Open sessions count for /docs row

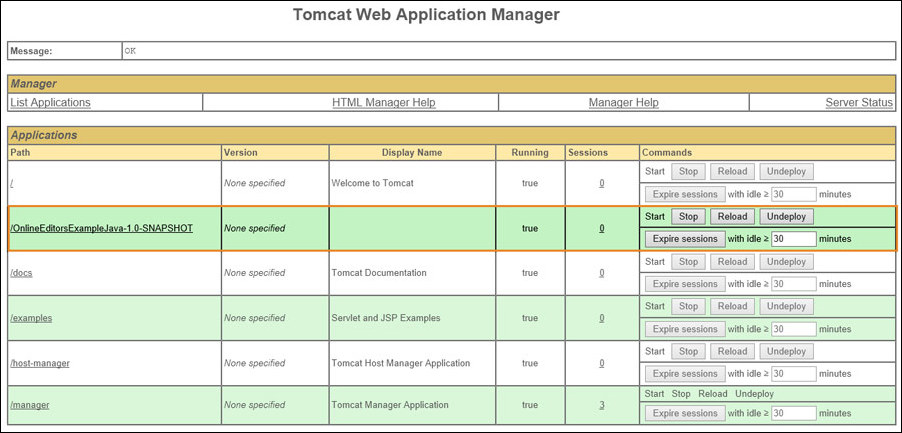click(x=602, y=273)
